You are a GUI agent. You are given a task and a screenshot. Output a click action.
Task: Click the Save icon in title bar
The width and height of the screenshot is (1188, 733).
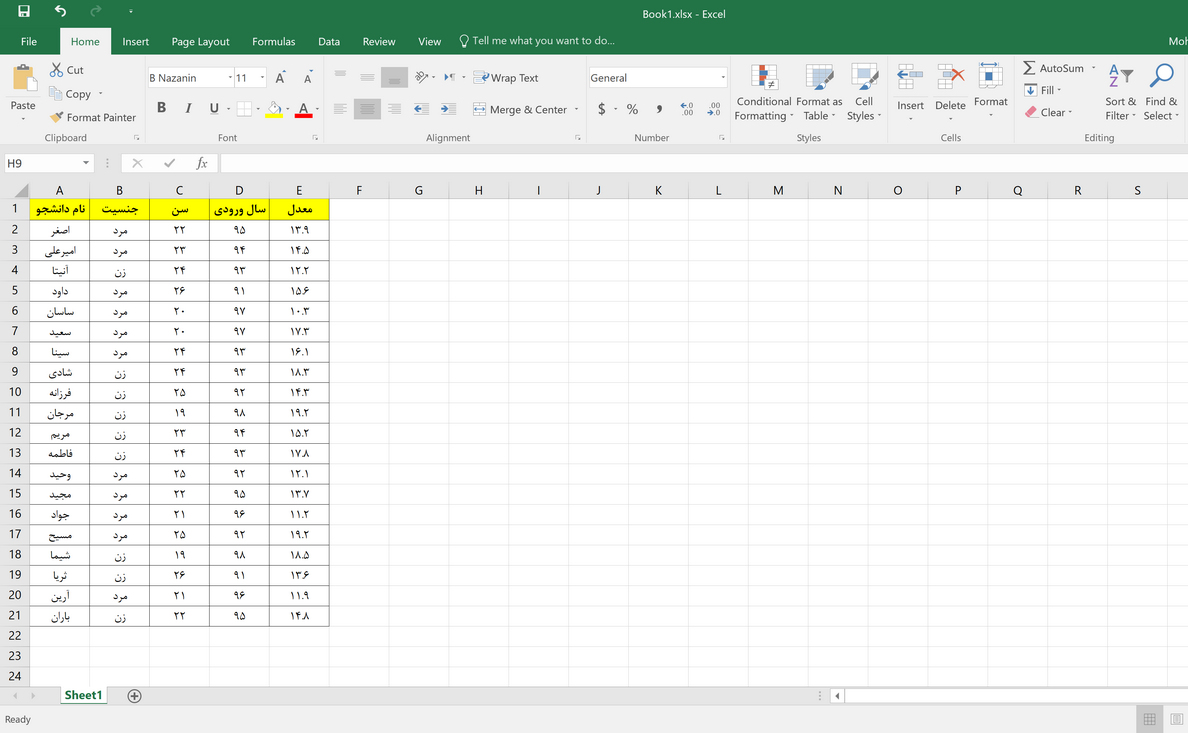click(24, 12)
